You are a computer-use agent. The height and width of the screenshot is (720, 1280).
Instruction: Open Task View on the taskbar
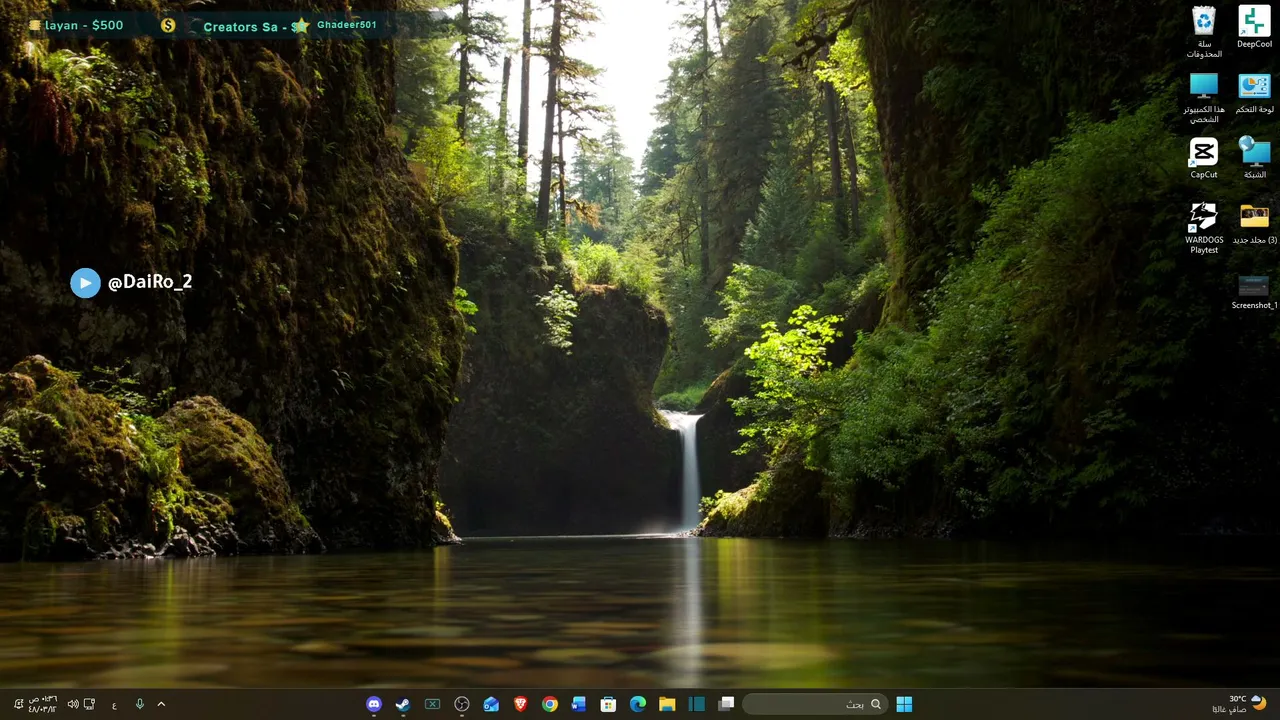pyautogui.click(x=726, y=704)
